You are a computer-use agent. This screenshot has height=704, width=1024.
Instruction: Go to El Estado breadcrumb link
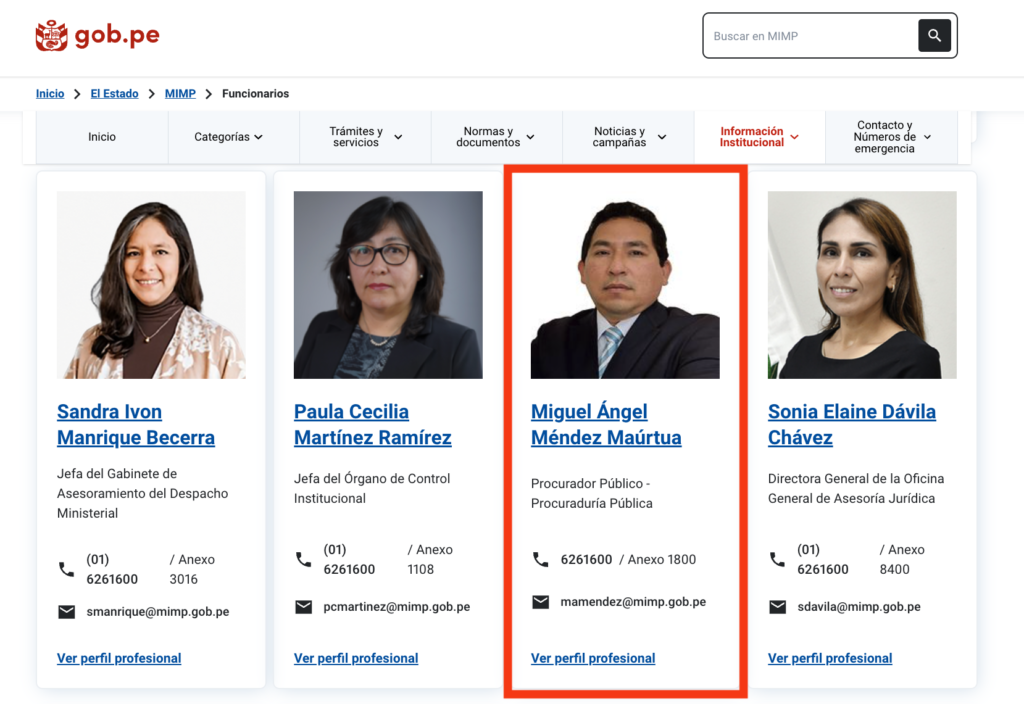(114, 94)
